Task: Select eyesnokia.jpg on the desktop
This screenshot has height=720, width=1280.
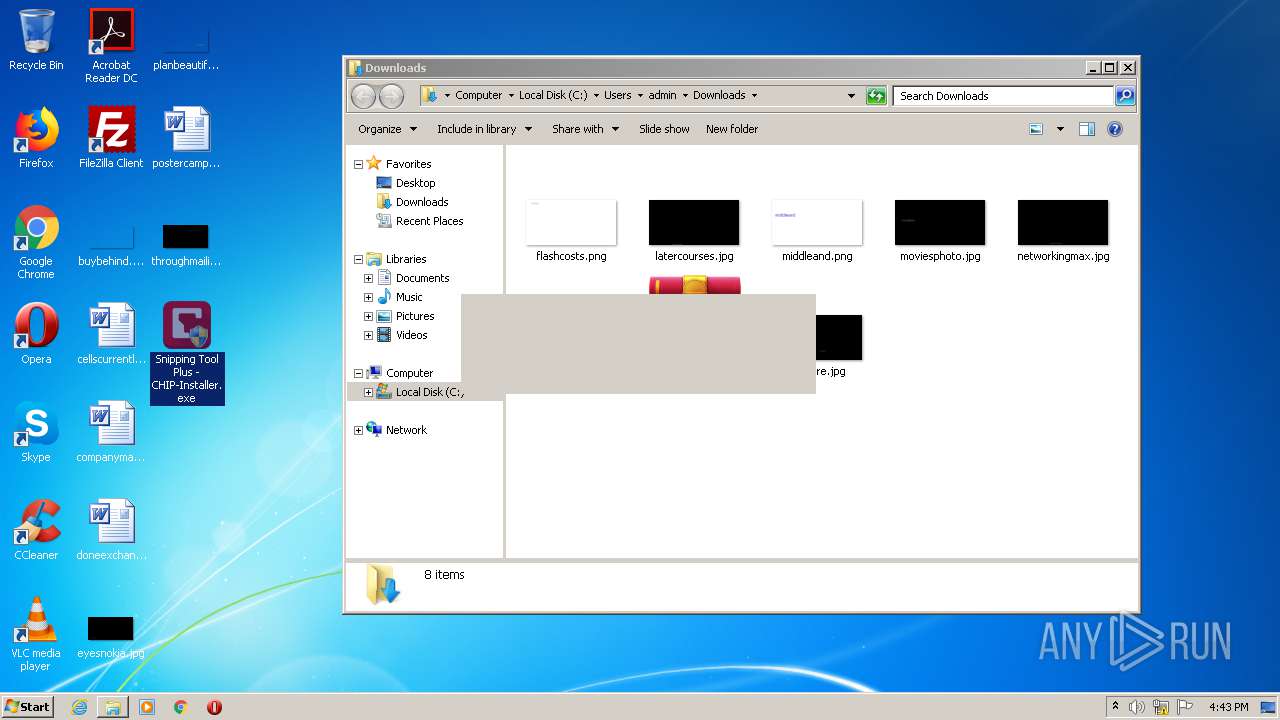Action: click(x=111, y=637)
